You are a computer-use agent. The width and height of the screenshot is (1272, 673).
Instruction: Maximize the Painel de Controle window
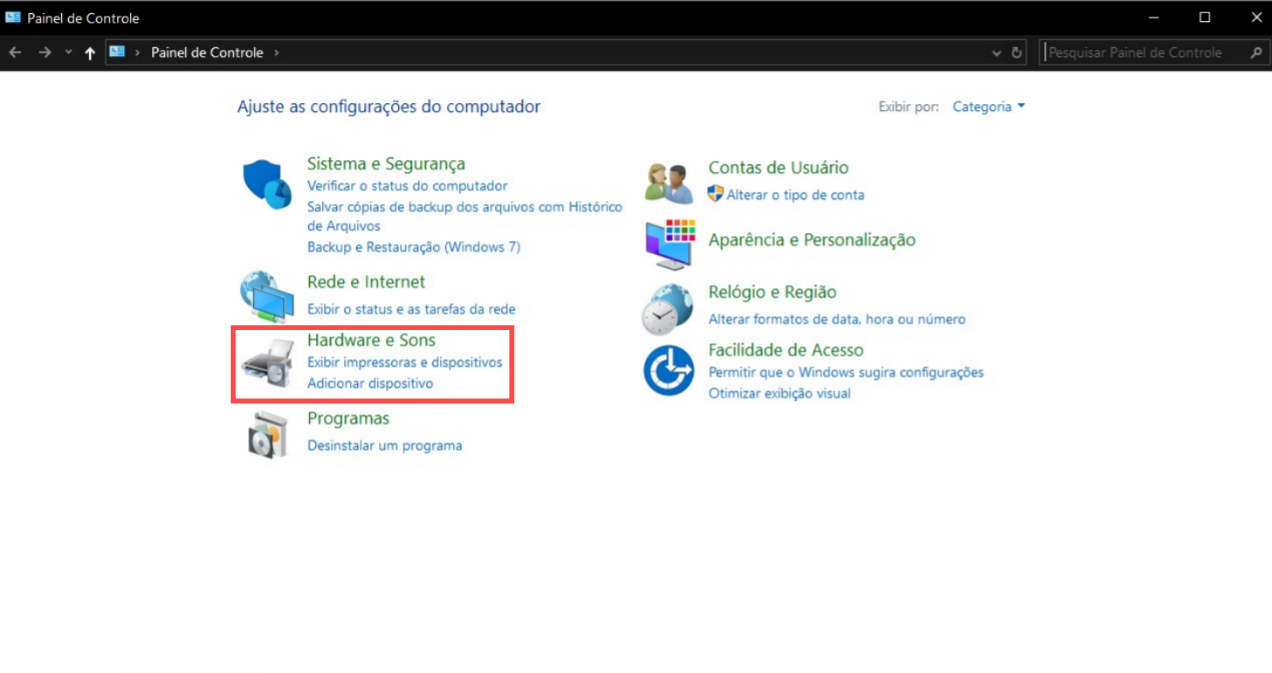tap(1205, 18)
